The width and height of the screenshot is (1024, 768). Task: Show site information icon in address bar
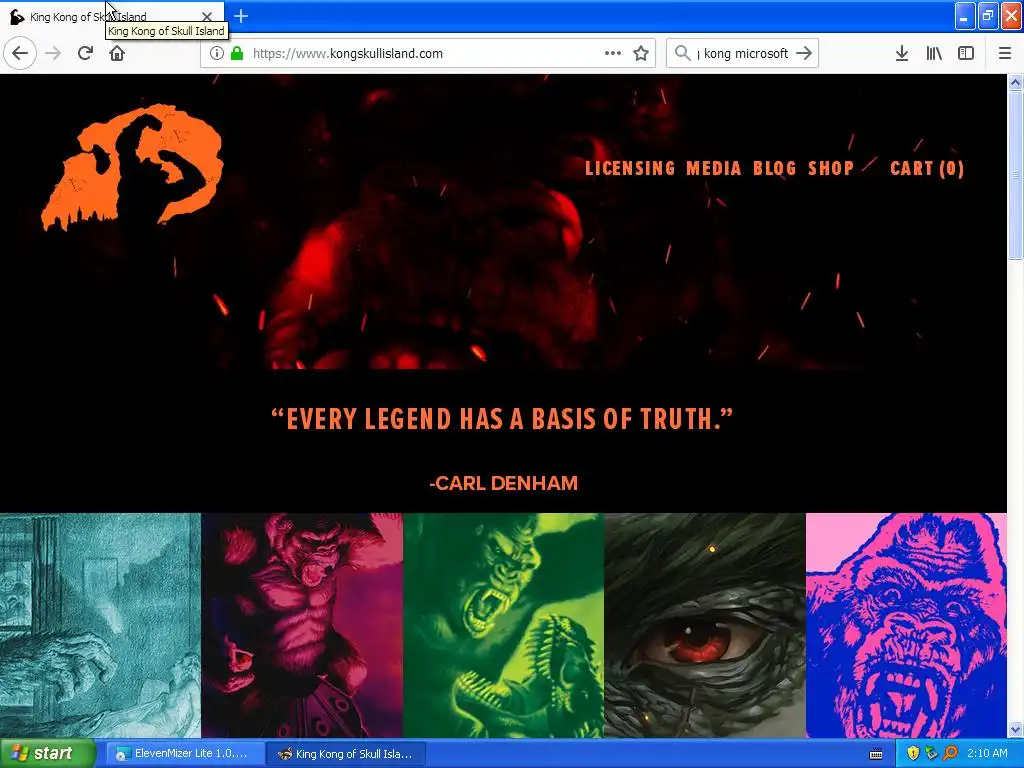click(217, 54)
